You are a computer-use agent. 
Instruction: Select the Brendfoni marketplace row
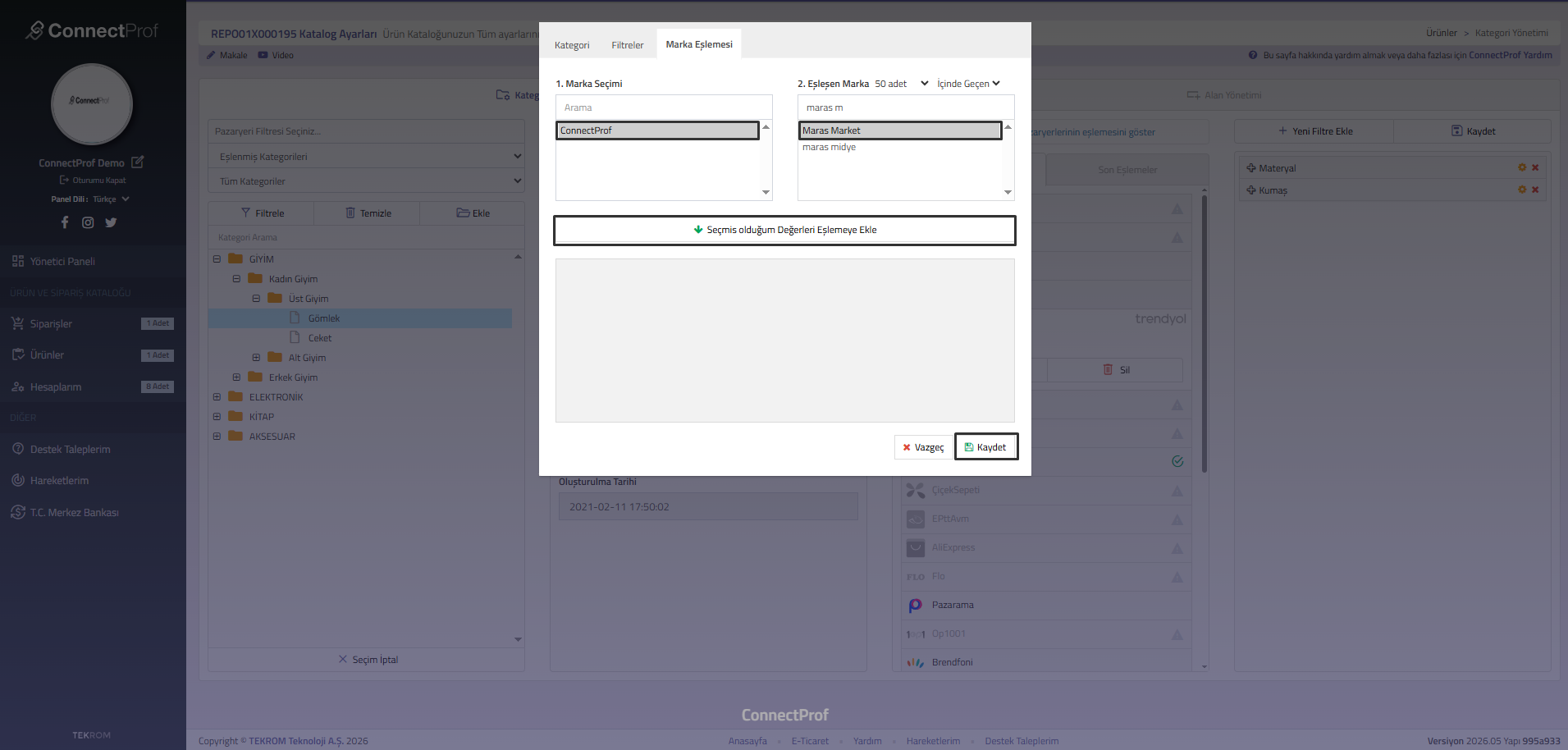point(1046,662)
